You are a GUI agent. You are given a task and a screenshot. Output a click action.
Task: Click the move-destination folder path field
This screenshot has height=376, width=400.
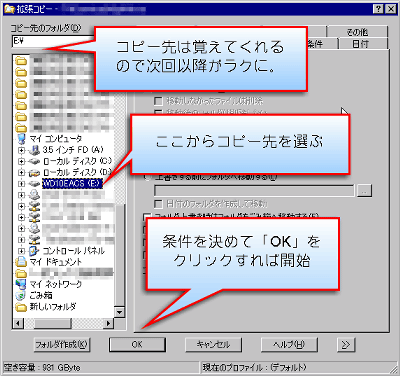[x=254, y=191]
